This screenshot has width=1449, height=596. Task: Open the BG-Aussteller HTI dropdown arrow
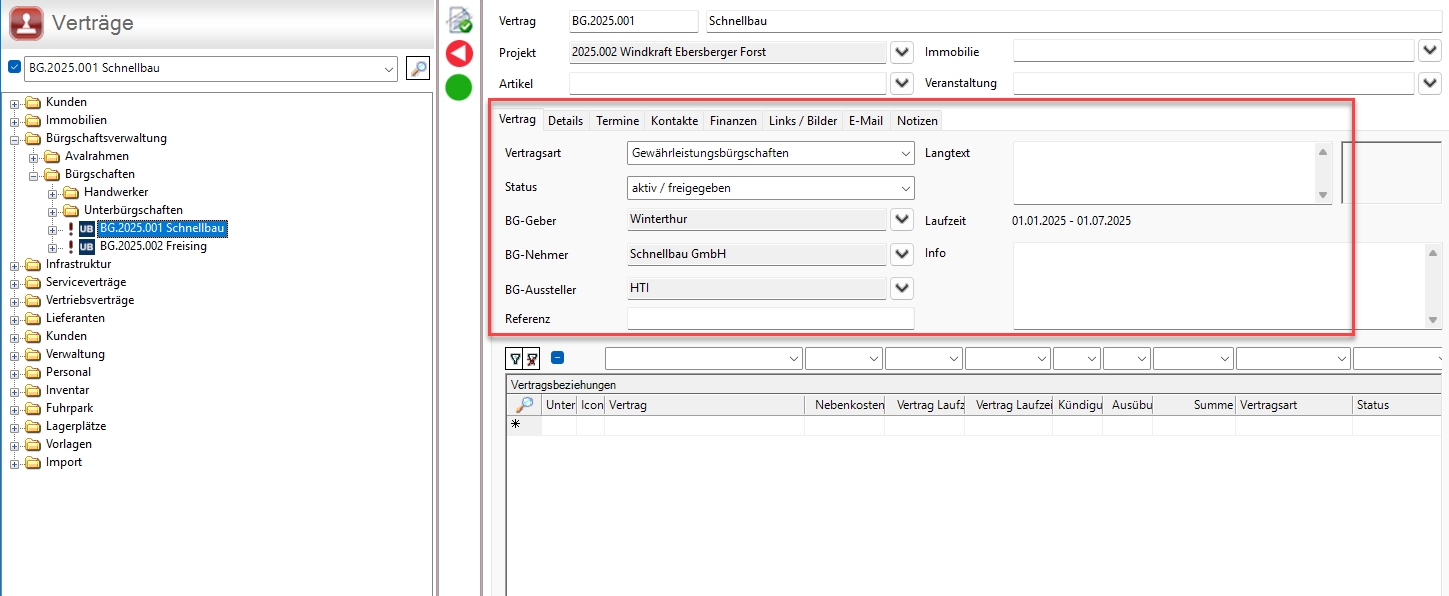(902, 288)
